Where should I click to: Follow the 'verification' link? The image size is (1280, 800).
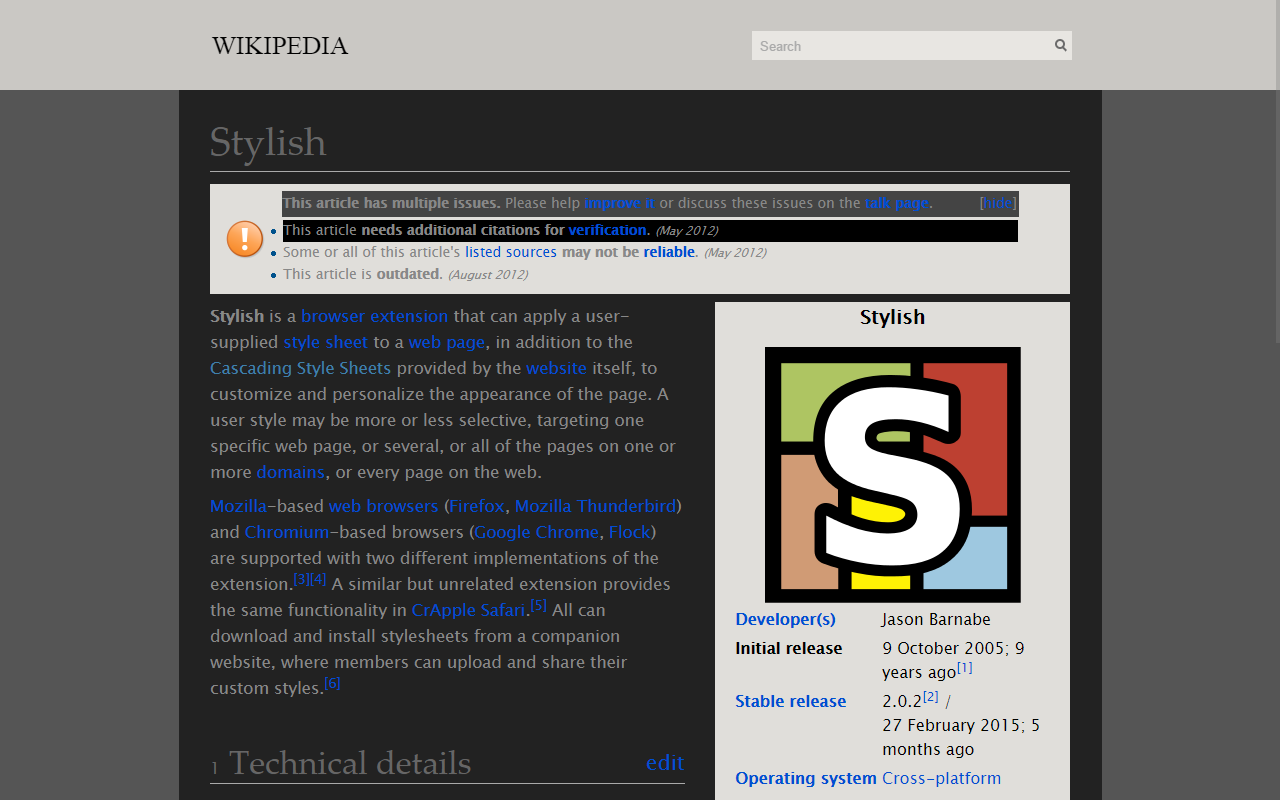coord(608,230)
